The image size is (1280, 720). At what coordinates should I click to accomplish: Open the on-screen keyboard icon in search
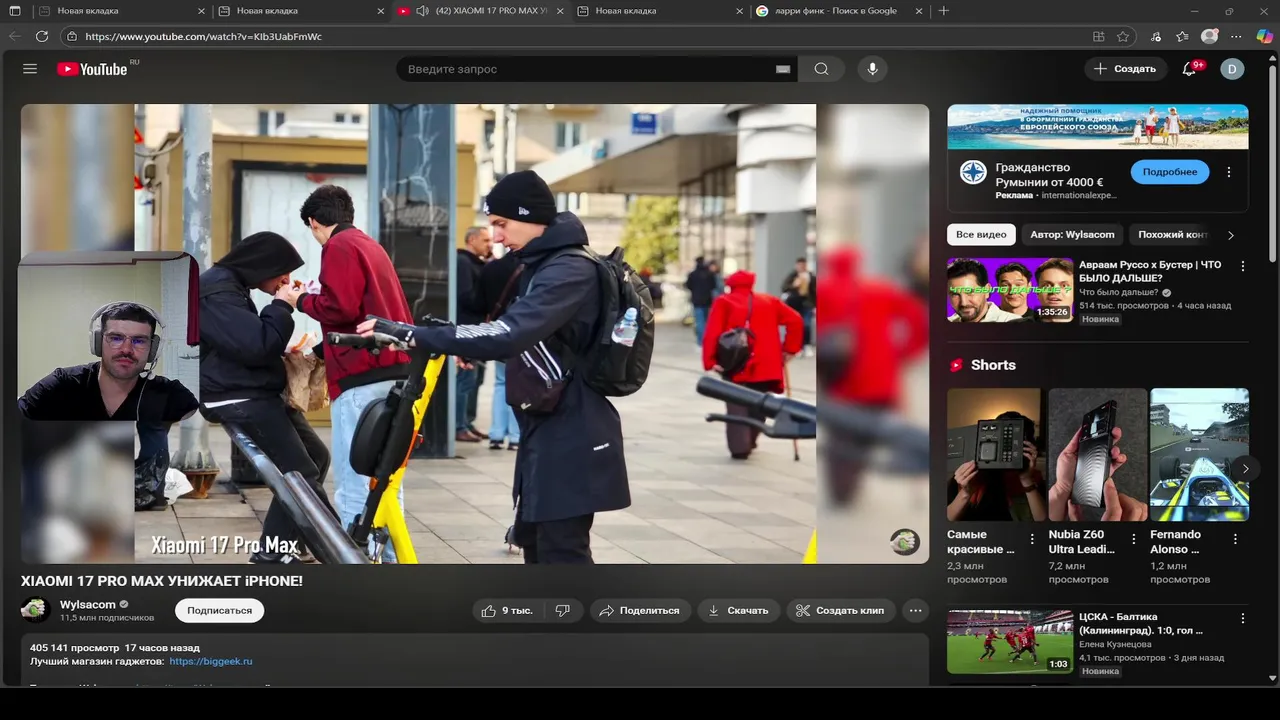(x=783, y=69)
